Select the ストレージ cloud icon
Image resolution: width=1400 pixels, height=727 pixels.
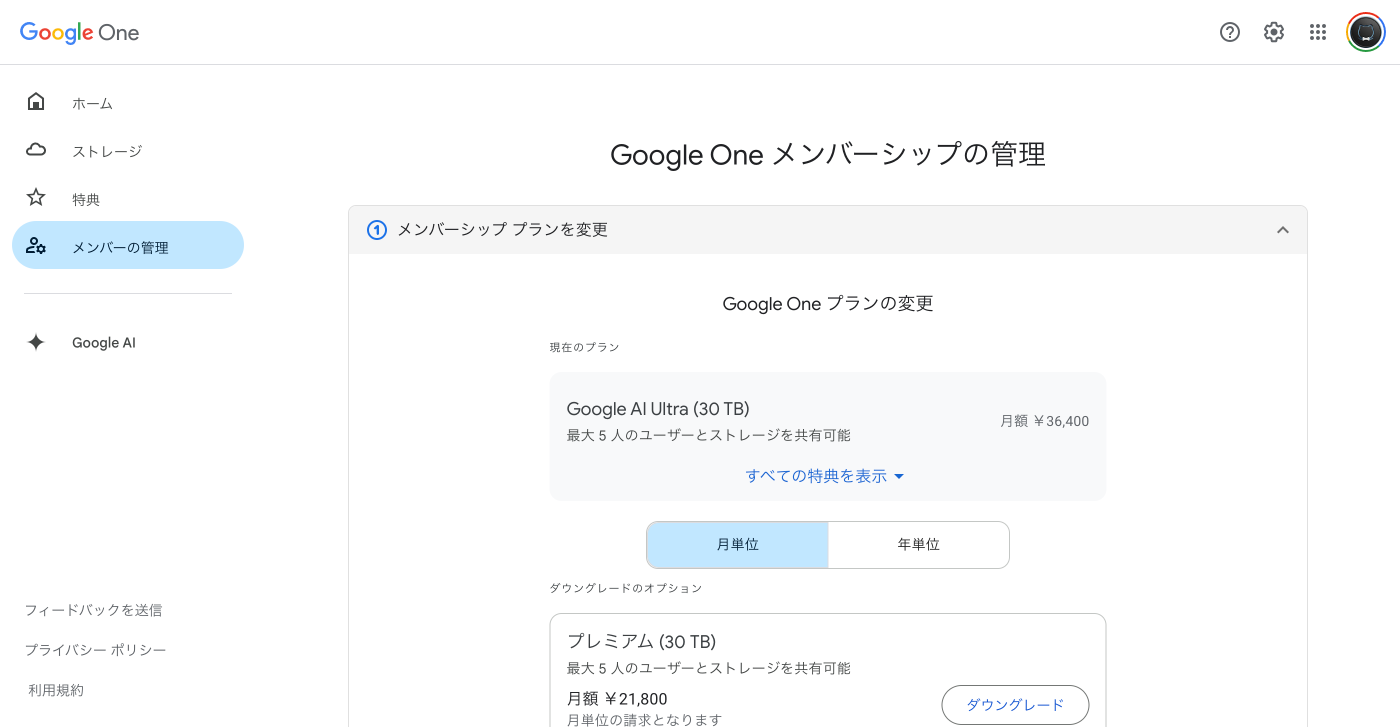[36, 149]
